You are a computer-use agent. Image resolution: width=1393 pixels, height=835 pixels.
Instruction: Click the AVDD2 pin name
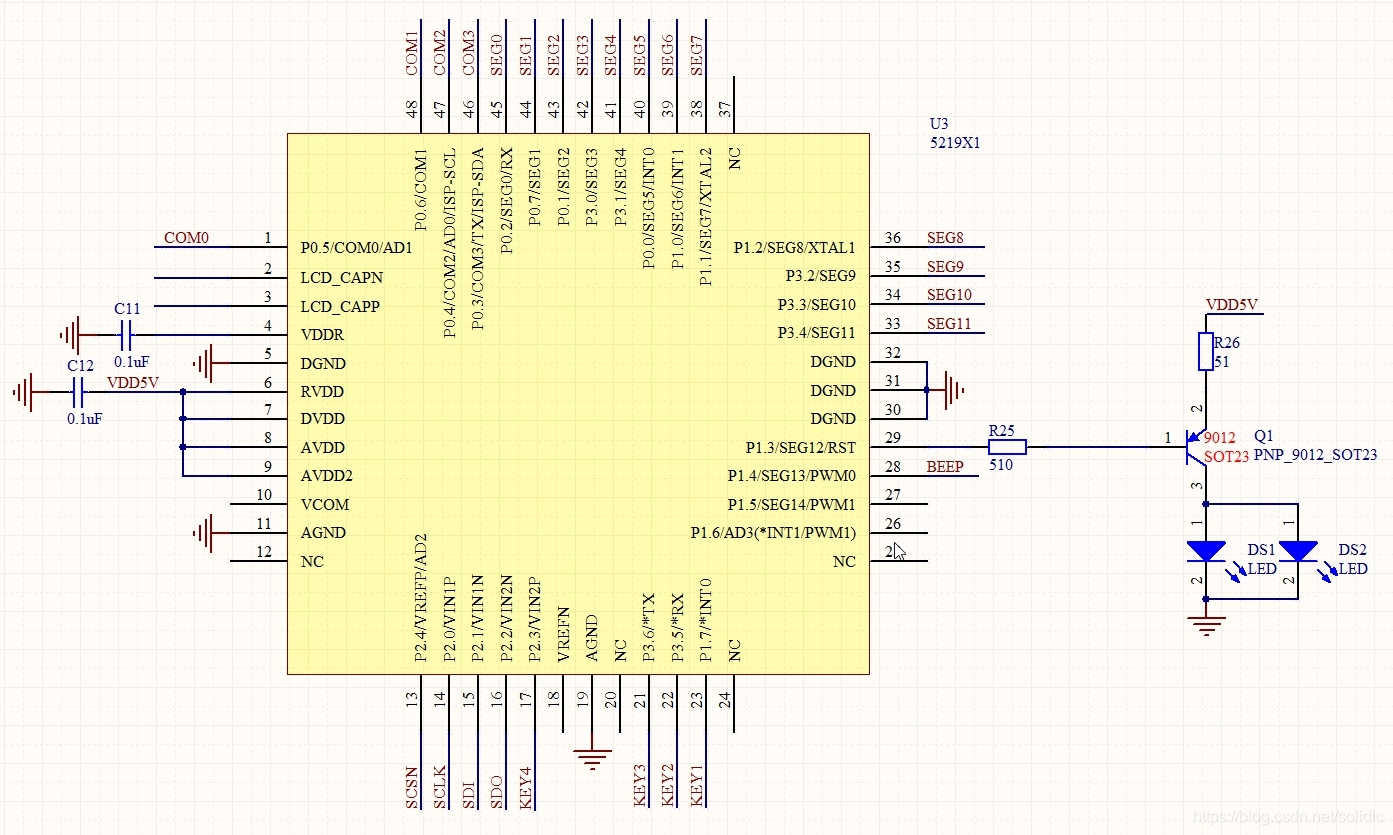326,476
